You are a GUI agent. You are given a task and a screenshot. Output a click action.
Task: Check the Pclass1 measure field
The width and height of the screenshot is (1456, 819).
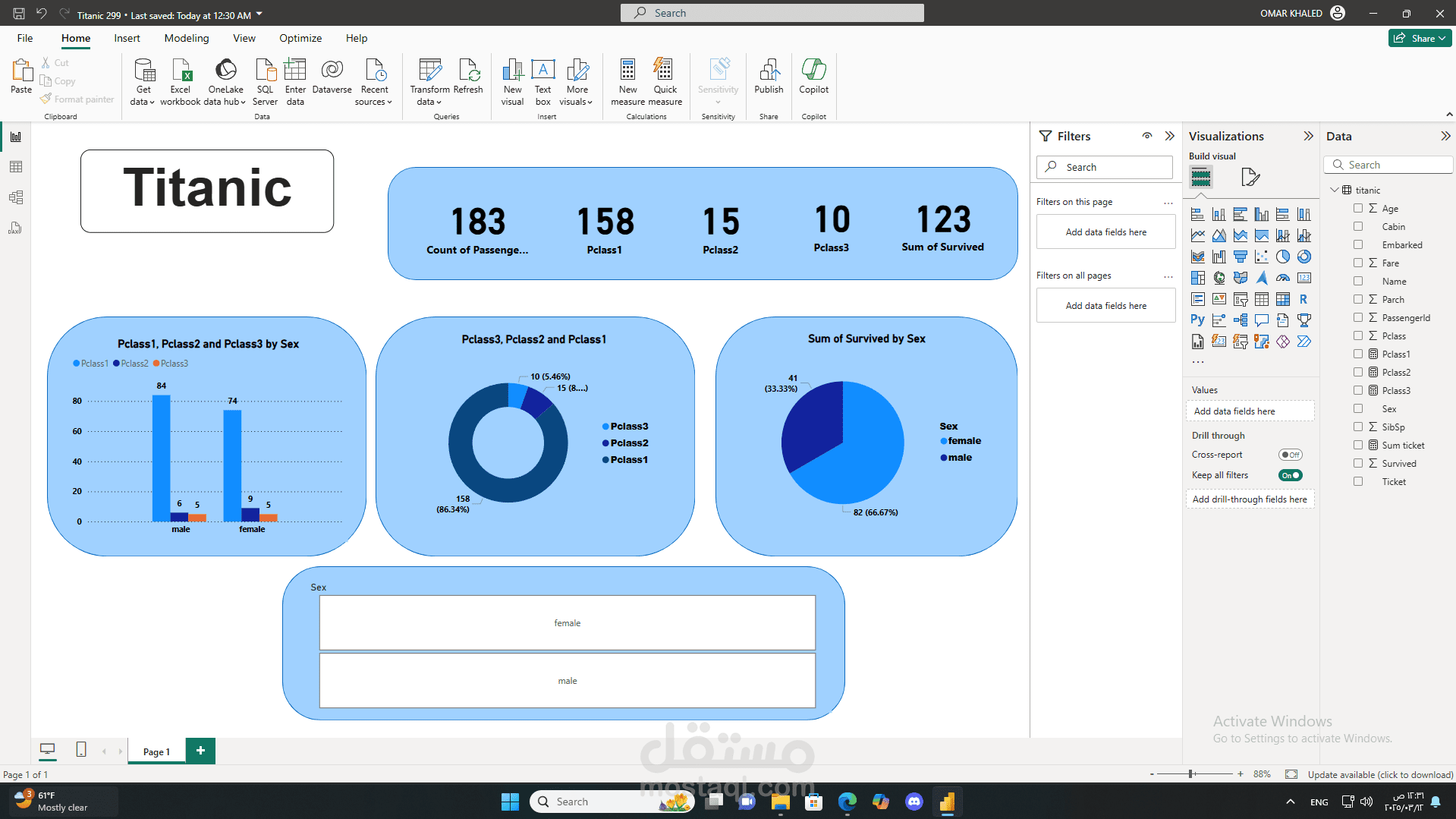coord(1358,354)
